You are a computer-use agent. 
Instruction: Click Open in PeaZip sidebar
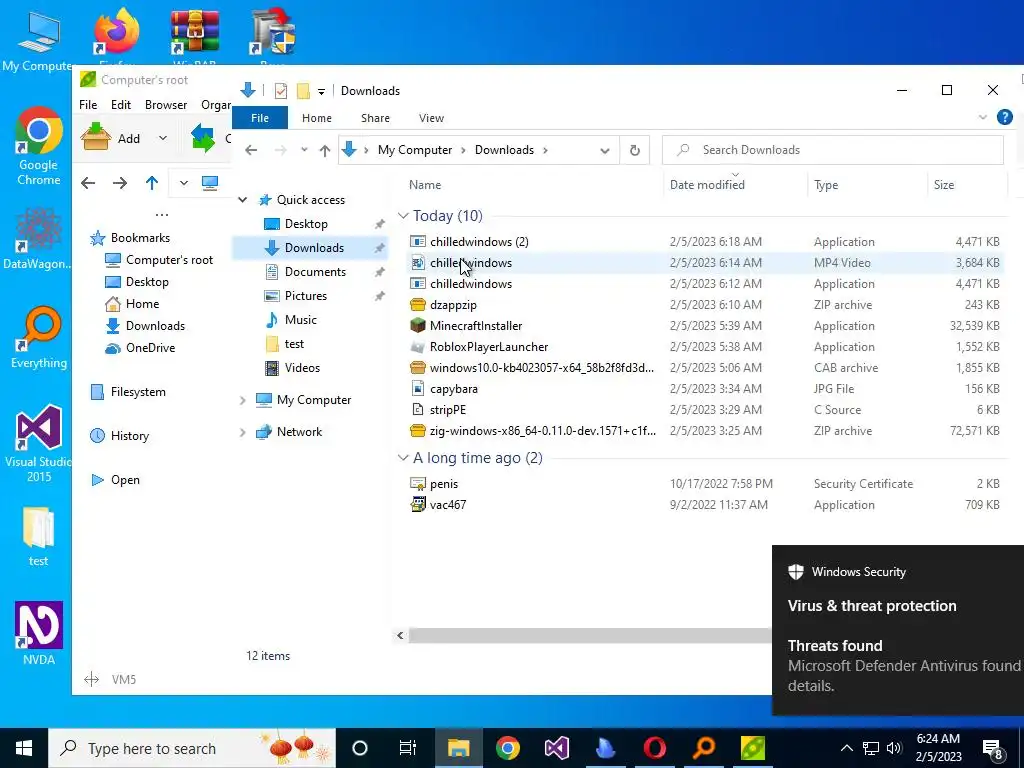point(116,480)
